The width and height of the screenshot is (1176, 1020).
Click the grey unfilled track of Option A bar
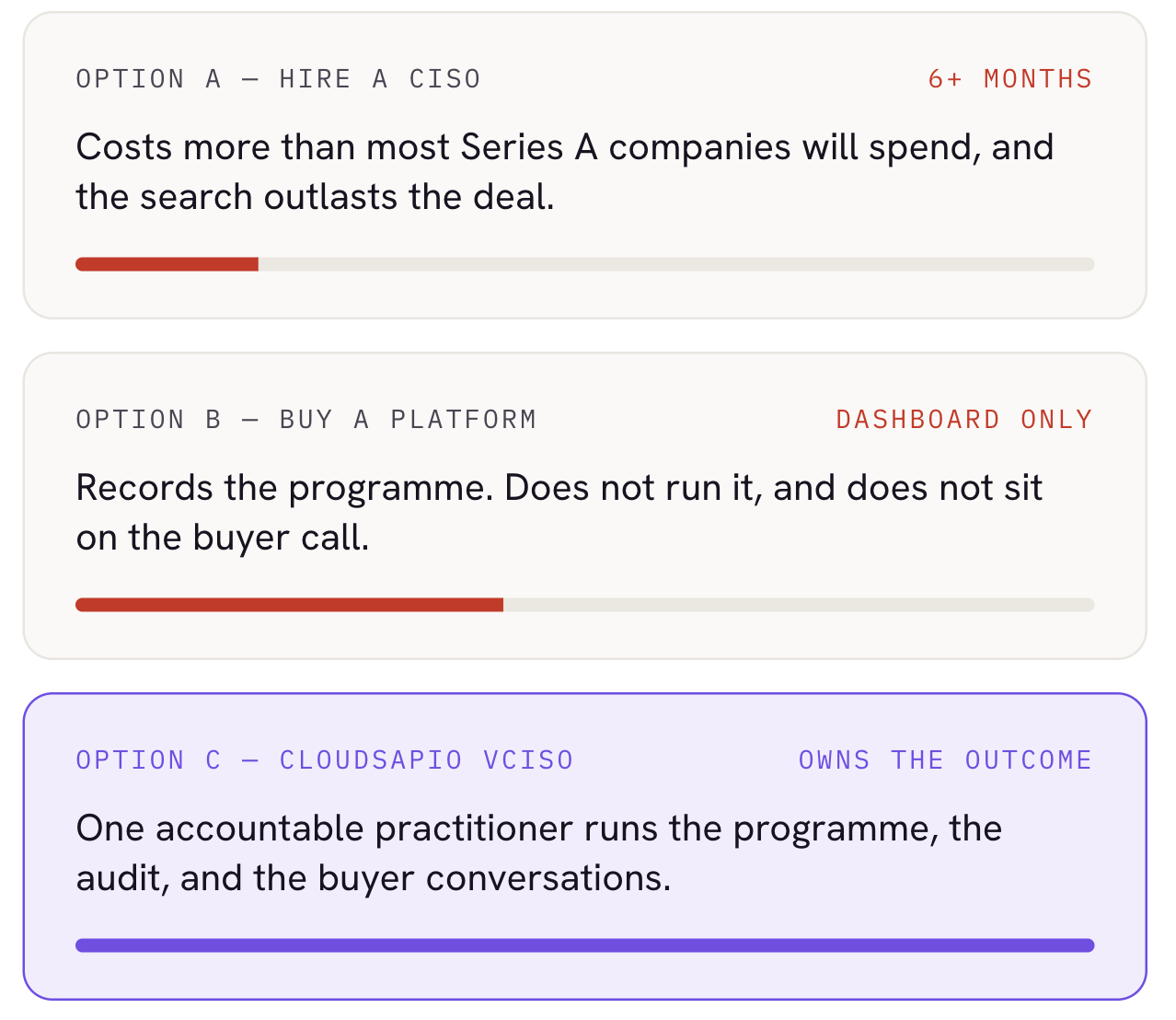tap(676, 264)
